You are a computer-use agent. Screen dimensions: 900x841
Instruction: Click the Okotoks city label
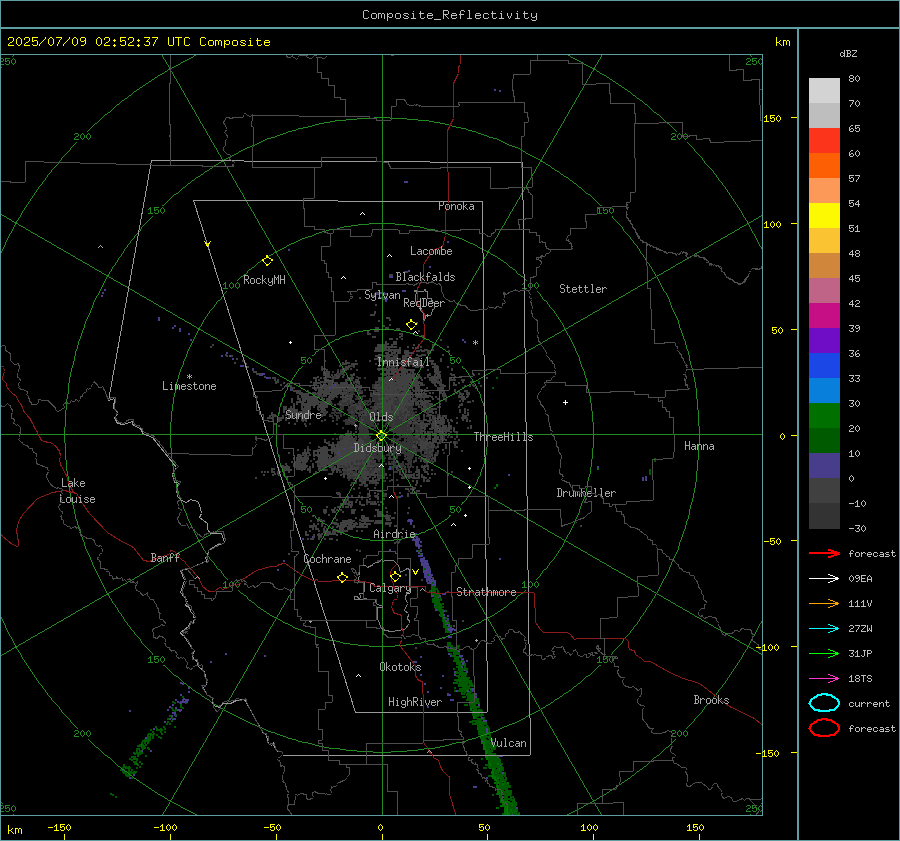(x=400, y=667)
